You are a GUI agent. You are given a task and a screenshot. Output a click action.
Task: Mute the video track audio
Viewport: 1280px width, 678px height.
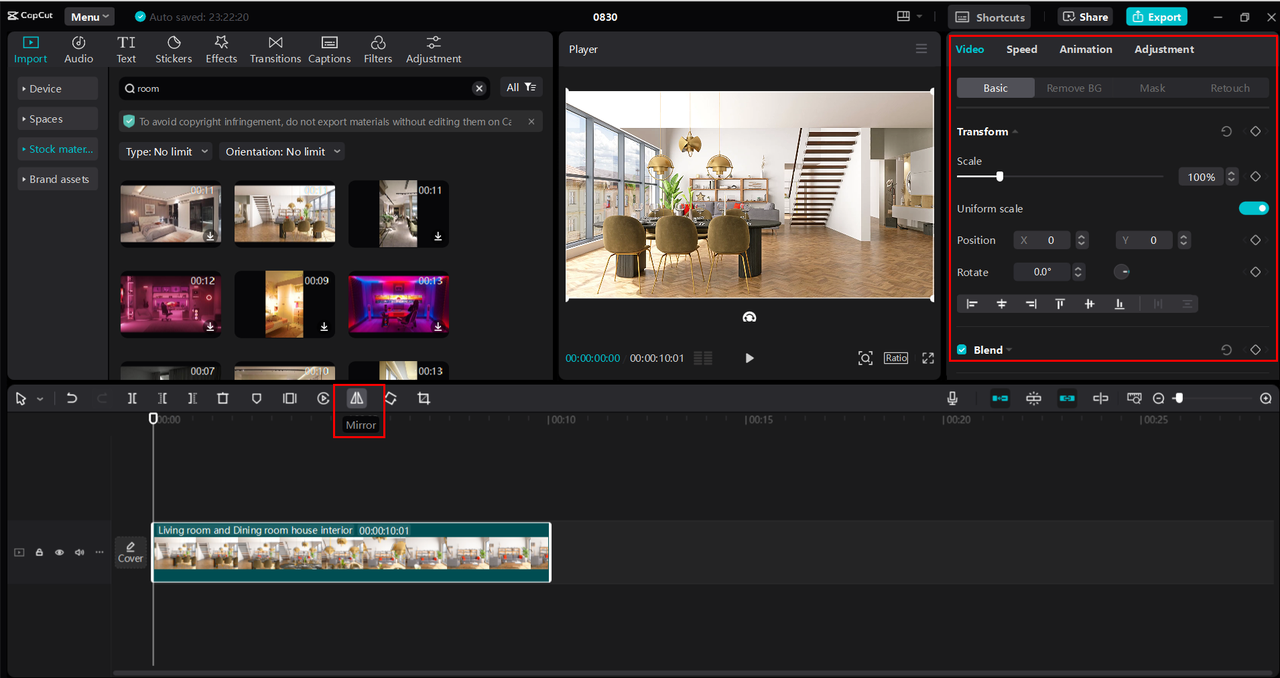pyautogui.click(x=79, y=552)
